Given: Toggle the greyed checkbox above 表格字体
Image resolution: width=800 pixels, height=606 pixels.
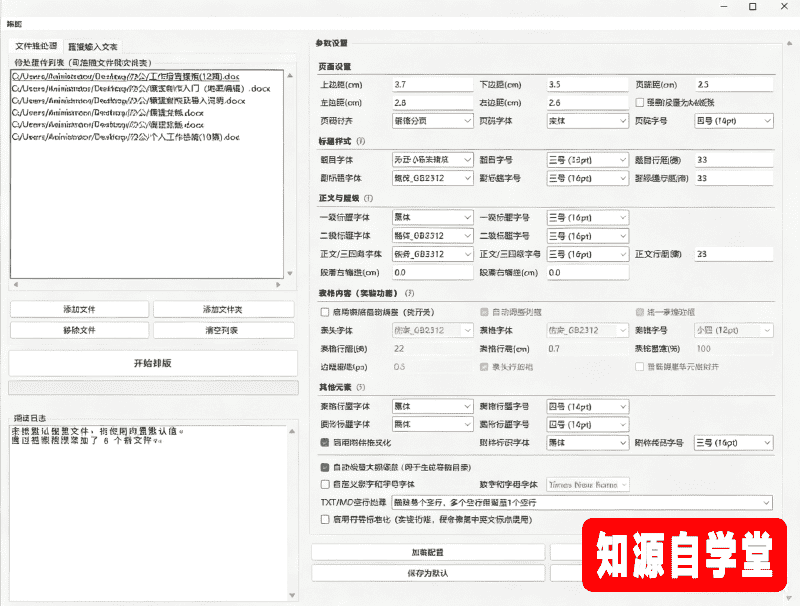Looking at the screenshot, I should (x=484, y=312).
